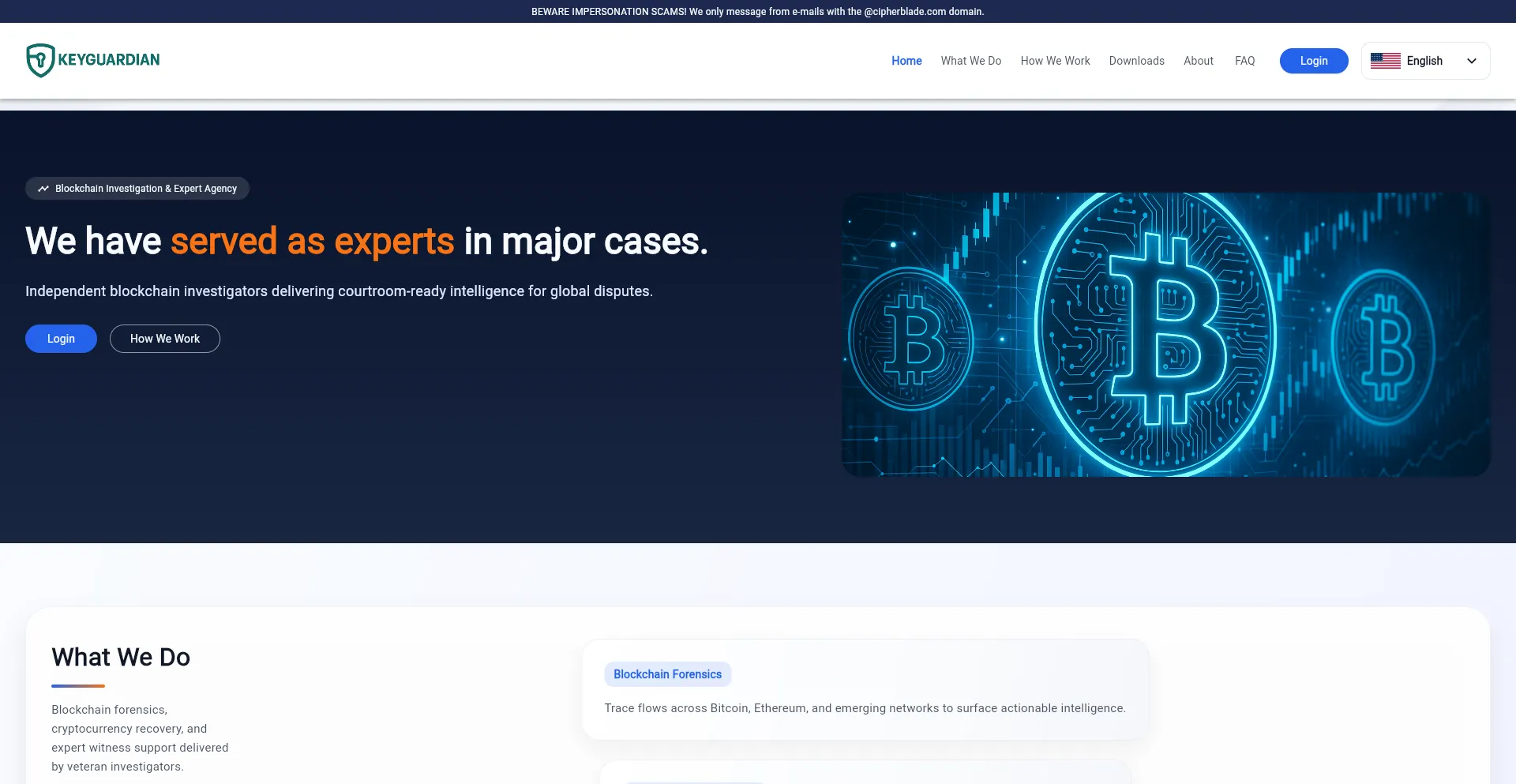
Task: Click the Login button in the header
Action: click(x=1313, y=61)
